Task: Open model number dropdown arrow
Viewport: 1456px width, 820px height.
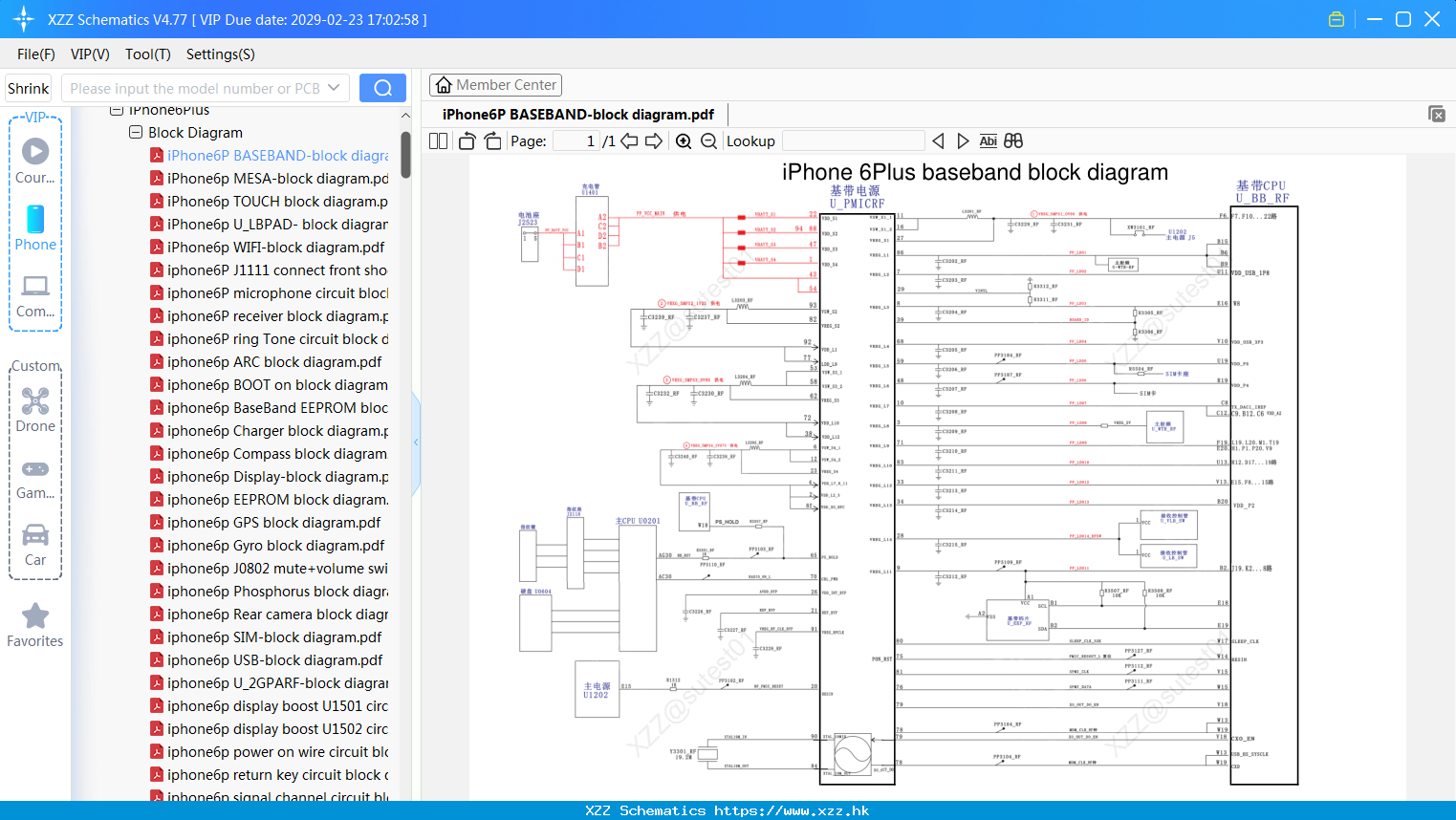Action: pyautogui.click(x=334, y=88)
